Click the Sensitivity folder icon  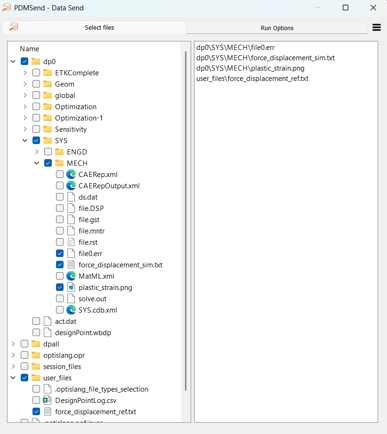(x=48, y=129)
